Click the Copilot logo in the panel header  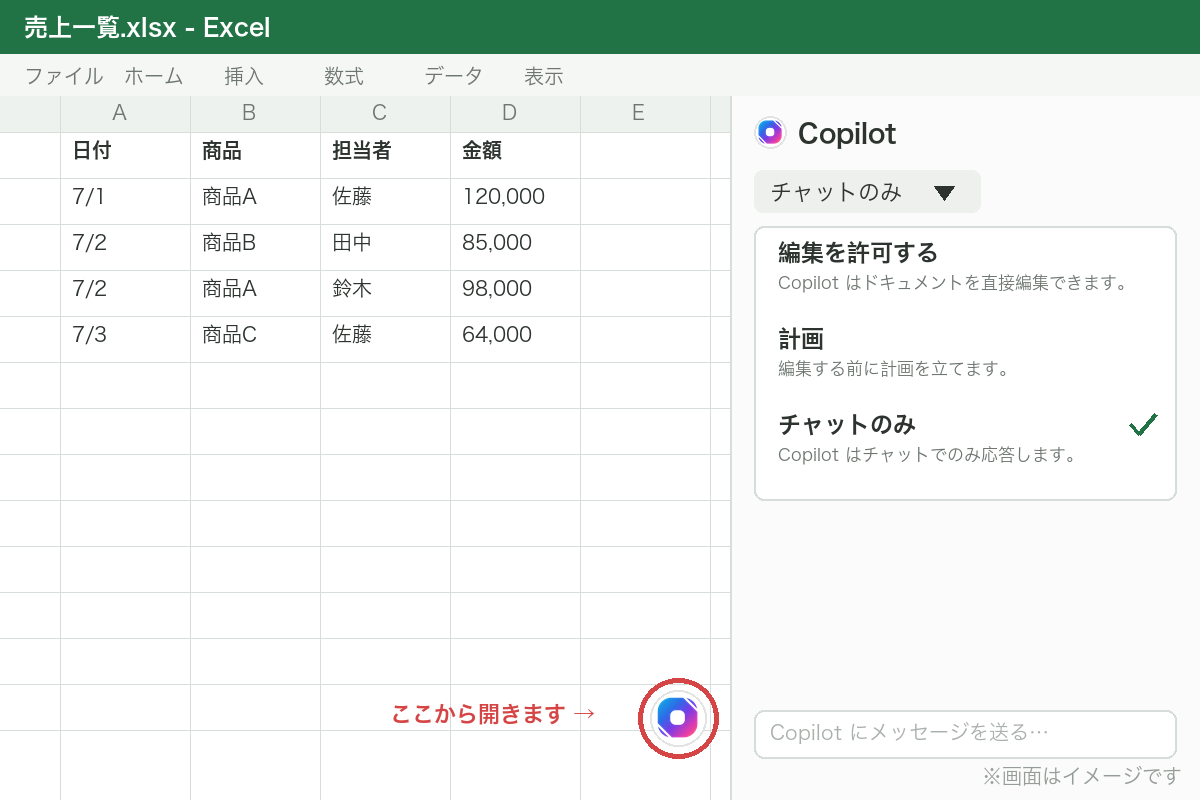tap(770, 132)
